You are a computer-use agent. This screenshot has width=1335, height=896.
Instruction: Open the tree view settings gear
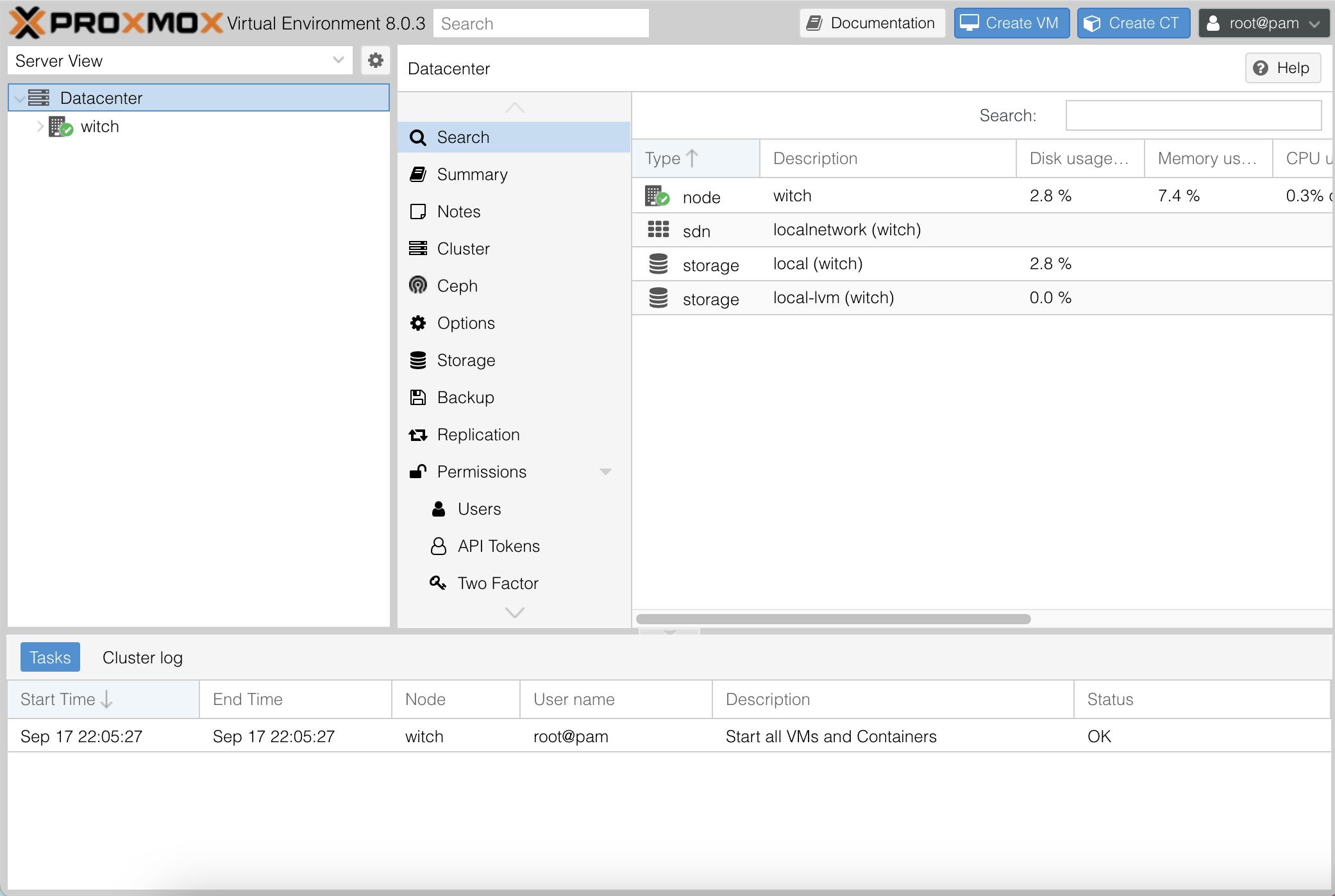pos(376,60)
